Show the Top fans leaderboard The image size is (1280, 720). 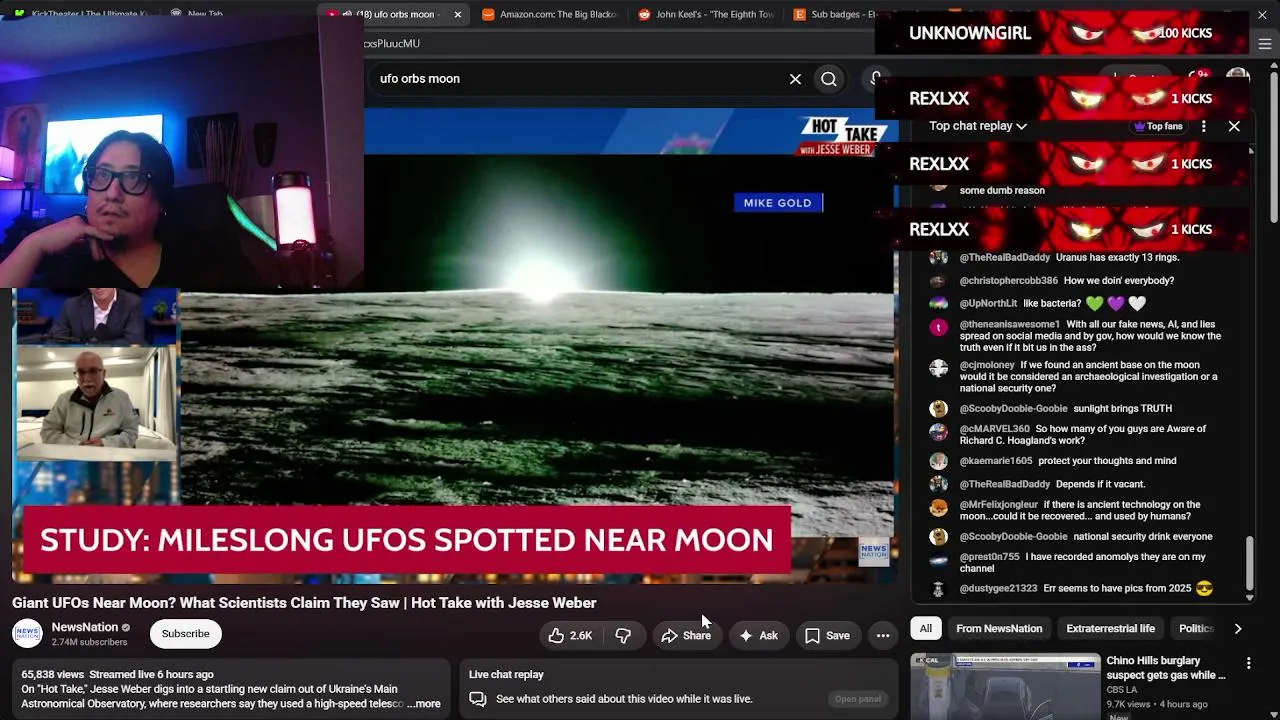pyautogui.click(x=1158, y=126)
